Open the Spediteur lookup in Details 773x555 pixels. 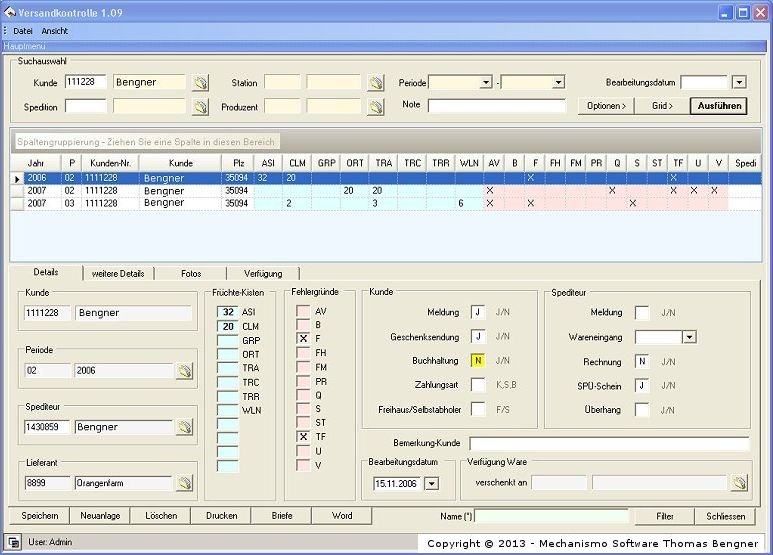click(185, 427)
